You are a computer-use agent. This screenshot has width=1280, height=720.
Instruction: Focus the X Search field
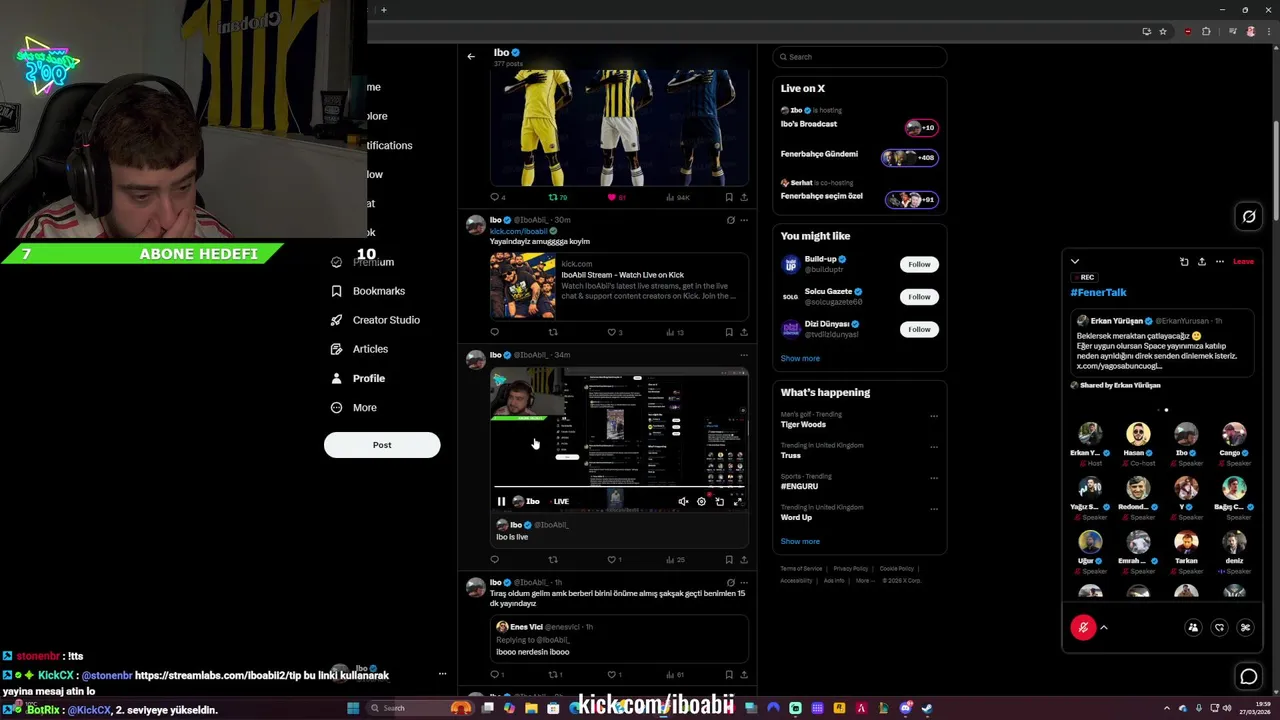[859, 57]
